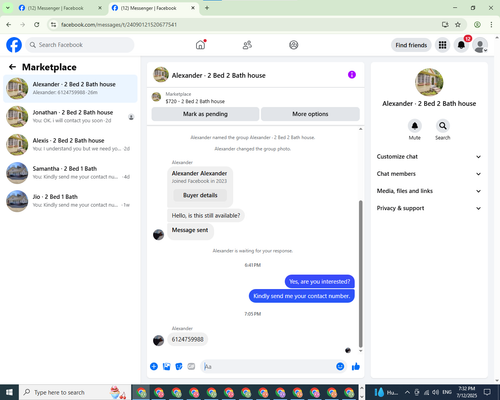Open the $720 - 2 Bed 2 Bath house listing

coord(195,101)
